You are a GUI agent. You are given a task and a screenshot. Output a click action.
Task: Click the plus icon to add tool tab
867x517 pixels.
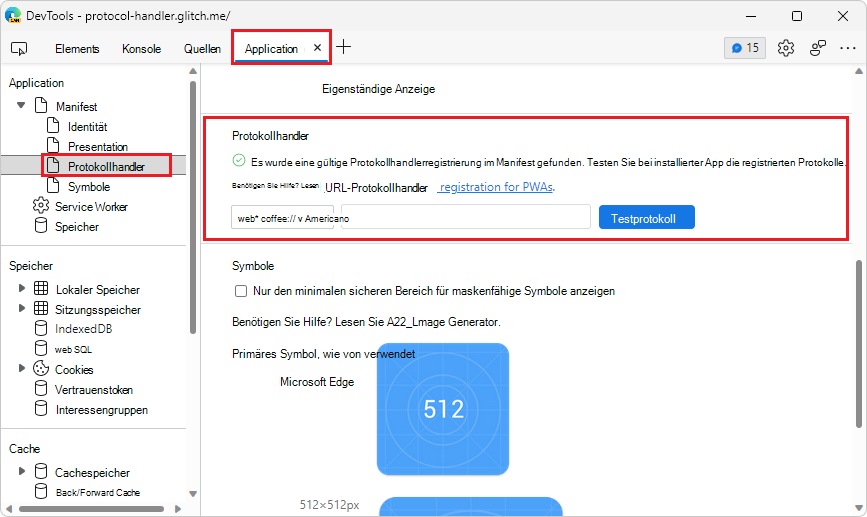tap(344, 47)
